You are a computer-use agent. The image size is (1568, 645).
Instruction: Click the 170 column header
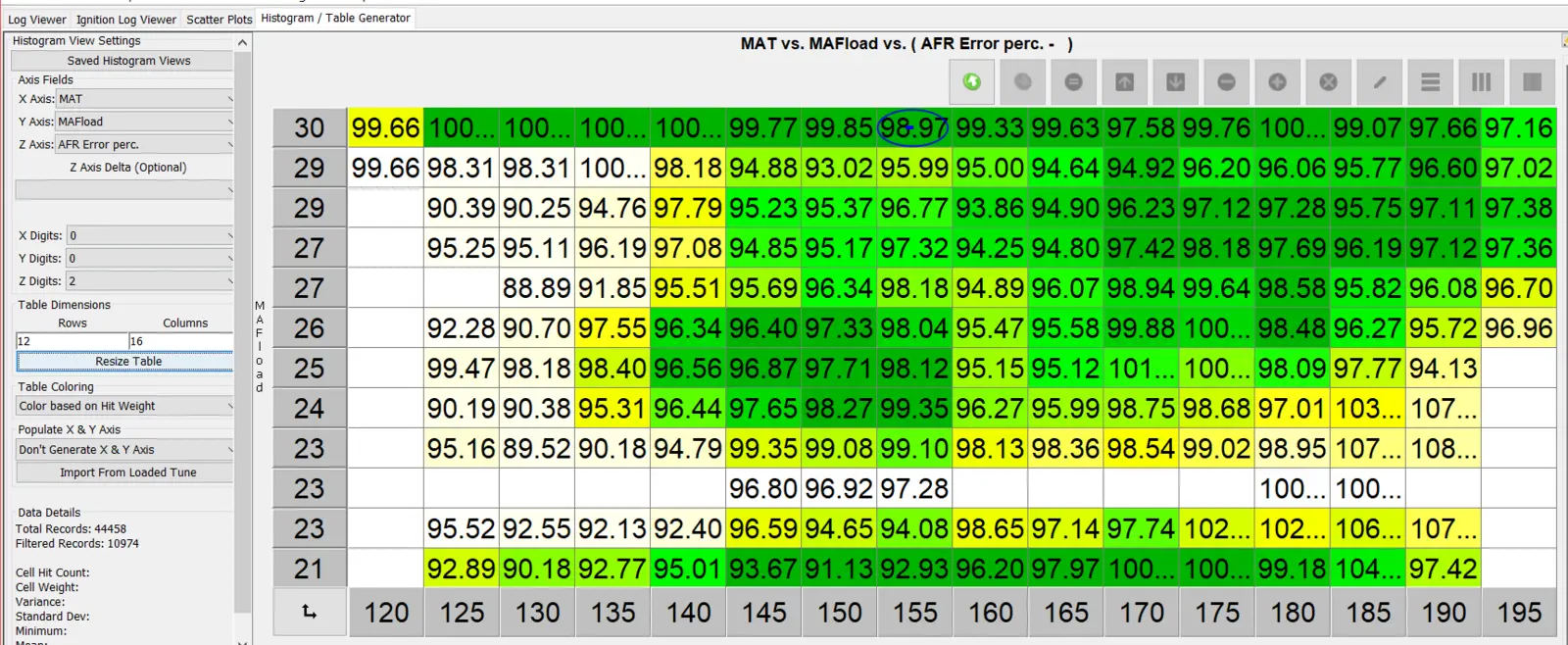point(1141,613)
